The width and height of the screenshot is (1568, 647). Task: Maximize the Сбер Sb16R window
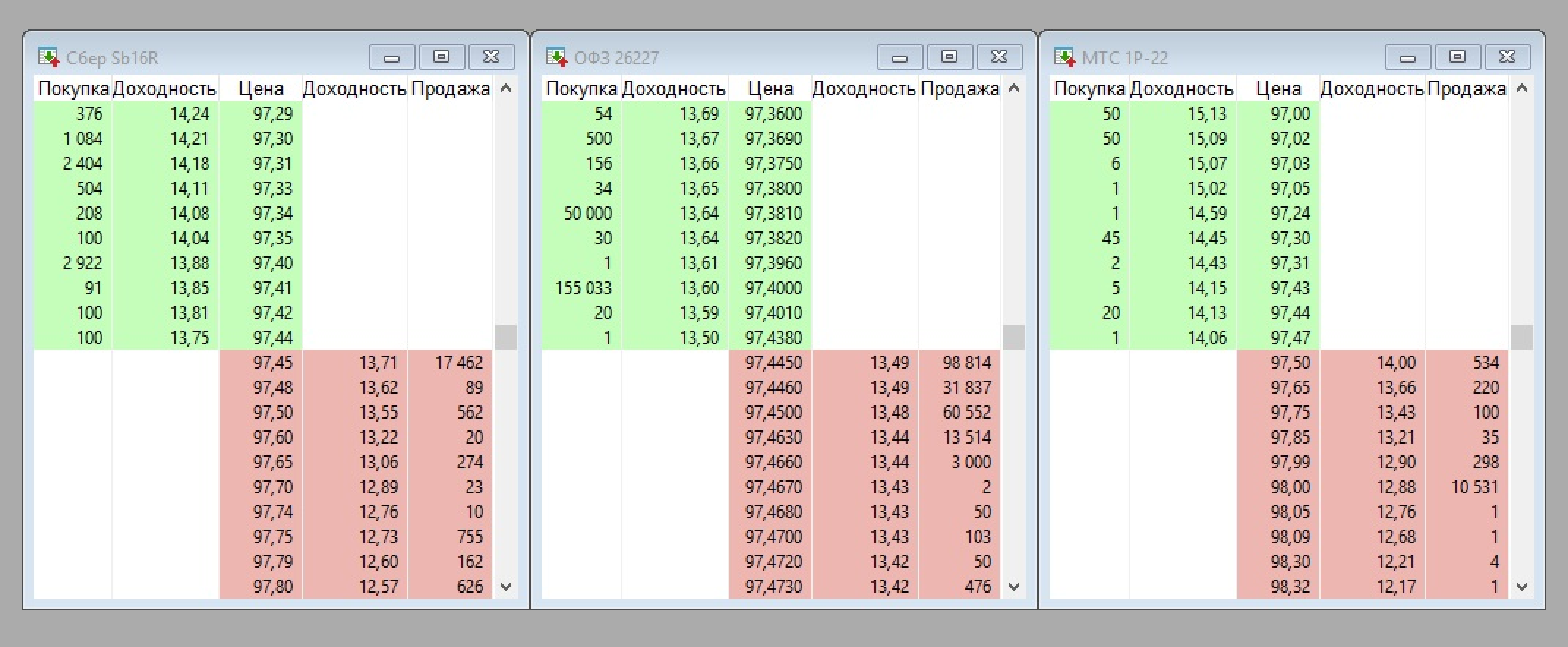click(441, 57)
